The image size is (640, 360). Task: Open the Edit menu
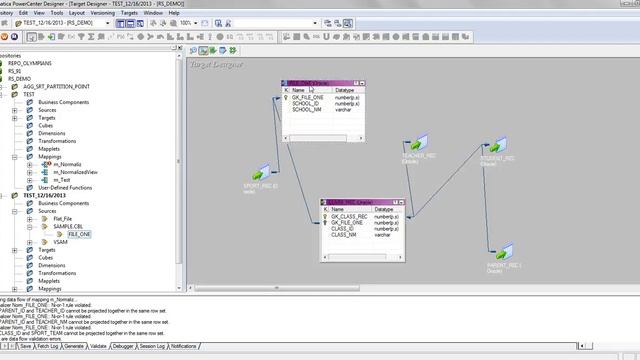coord(23,13)
